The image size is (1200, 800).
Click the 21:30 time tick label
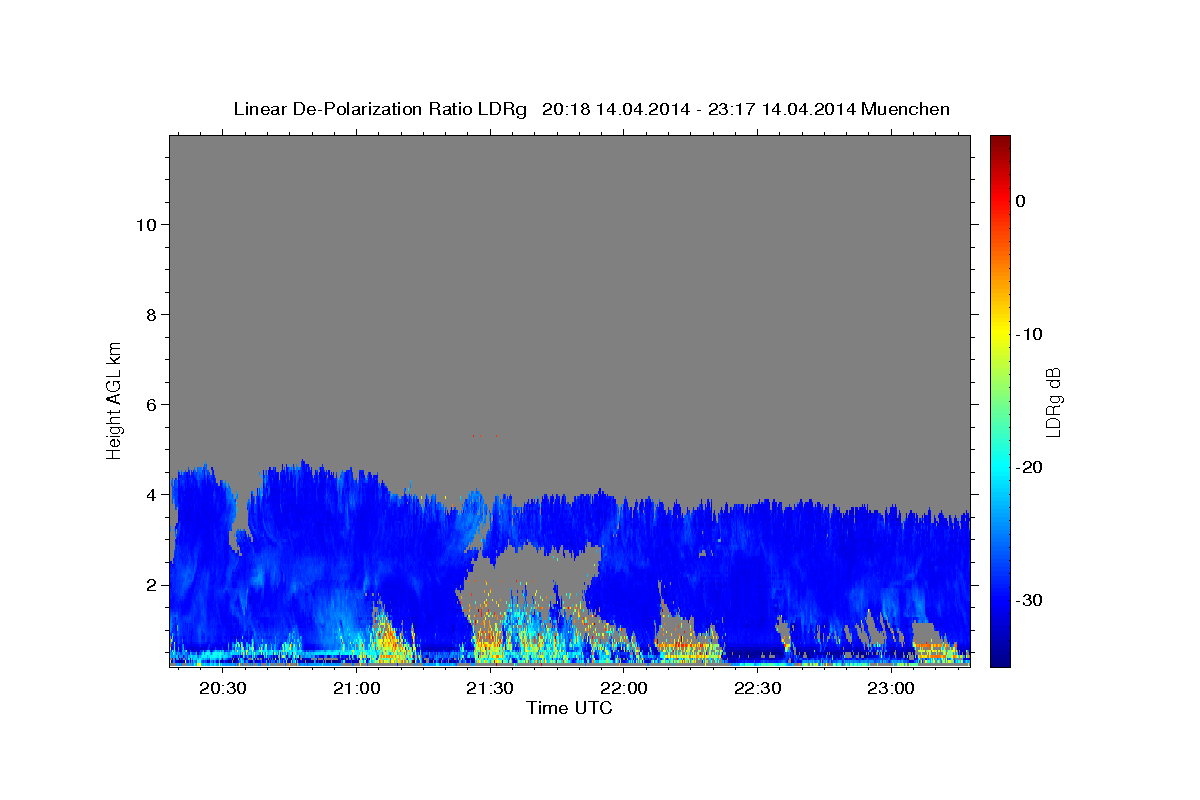tap(490, 688)
